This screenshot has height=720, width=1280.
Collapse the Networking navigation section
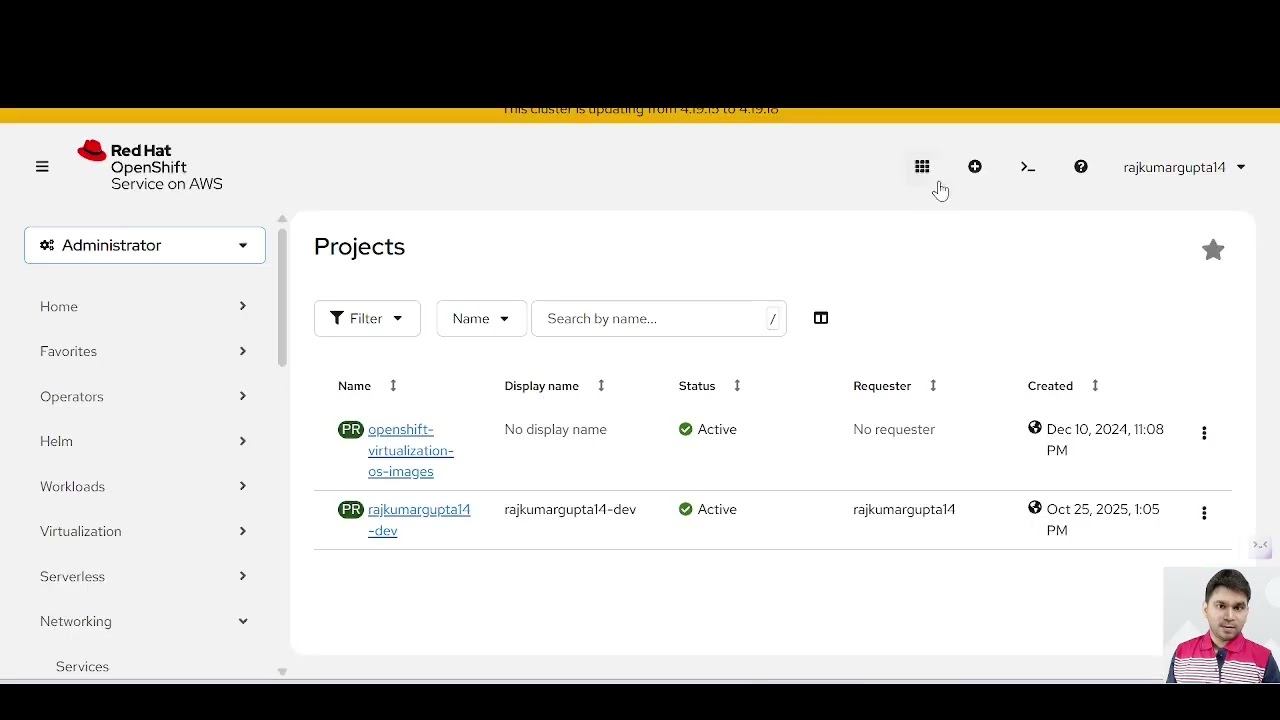(144, 621)
